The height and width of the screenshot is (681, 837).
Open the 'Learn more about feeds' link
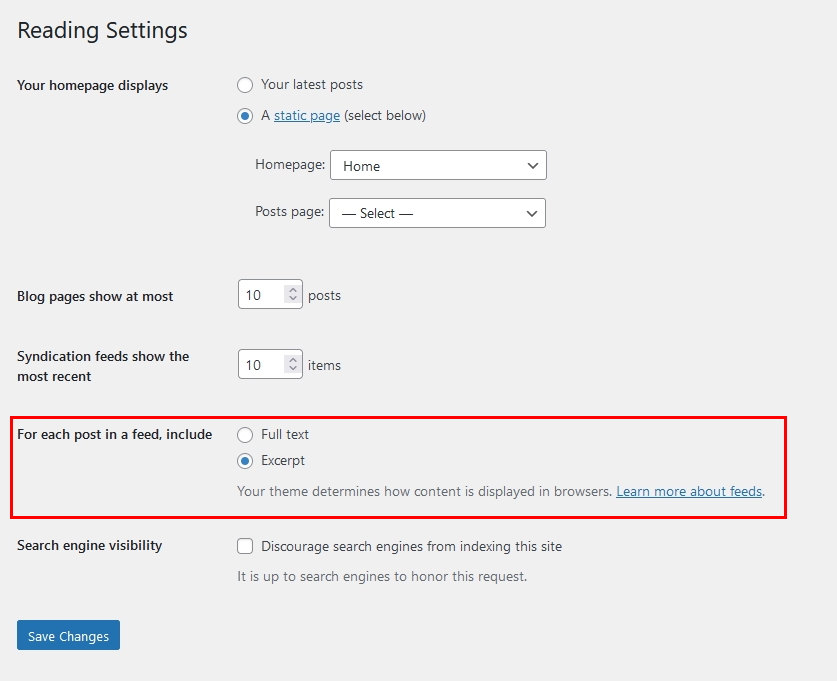click(689, 492)
